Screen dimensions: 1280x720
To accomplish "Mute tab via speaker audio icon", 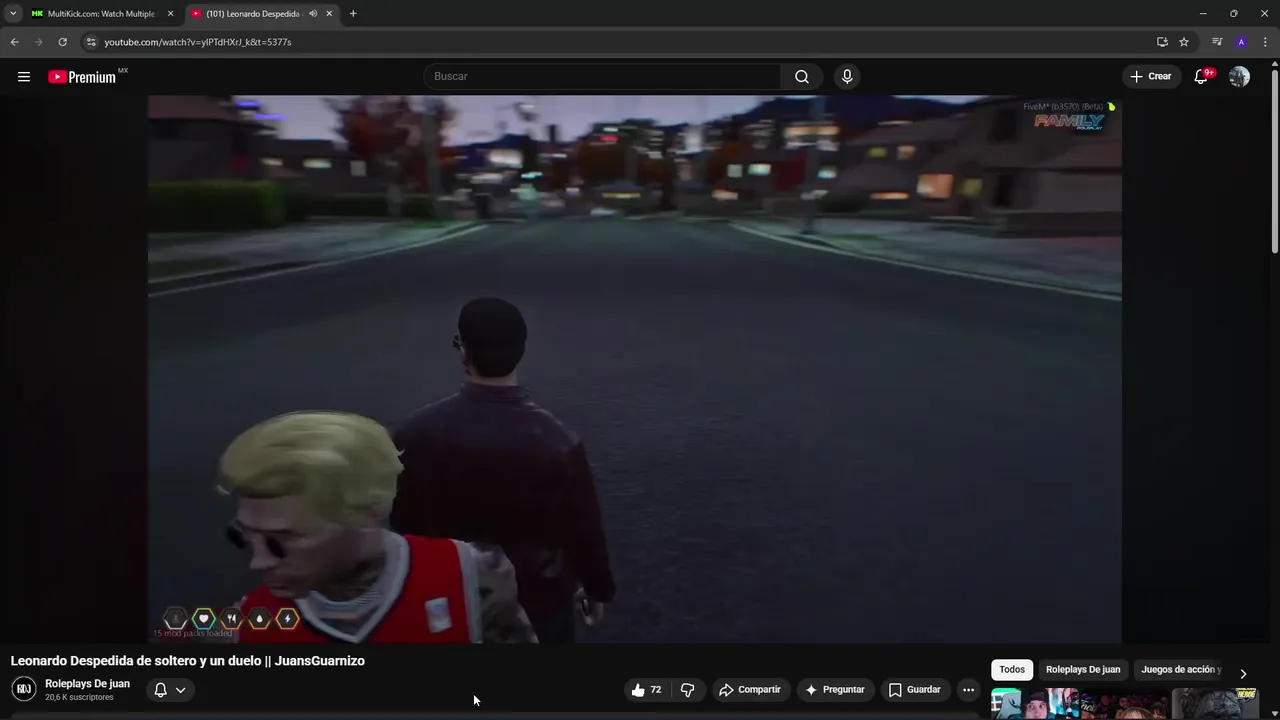I will 313,14.
